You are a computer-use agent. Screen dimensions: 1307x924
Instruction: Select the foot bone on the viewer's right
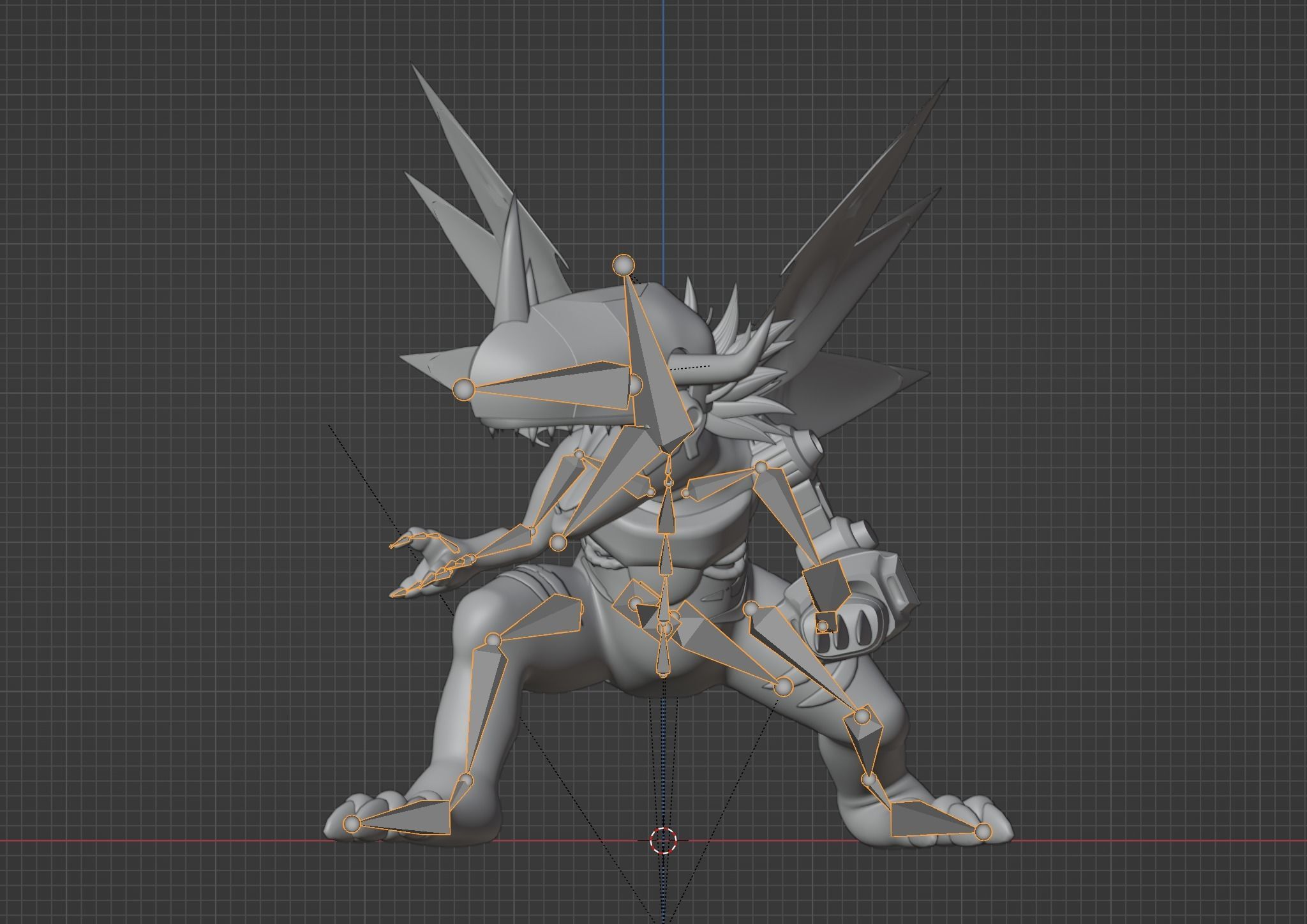tap(932, 819)
